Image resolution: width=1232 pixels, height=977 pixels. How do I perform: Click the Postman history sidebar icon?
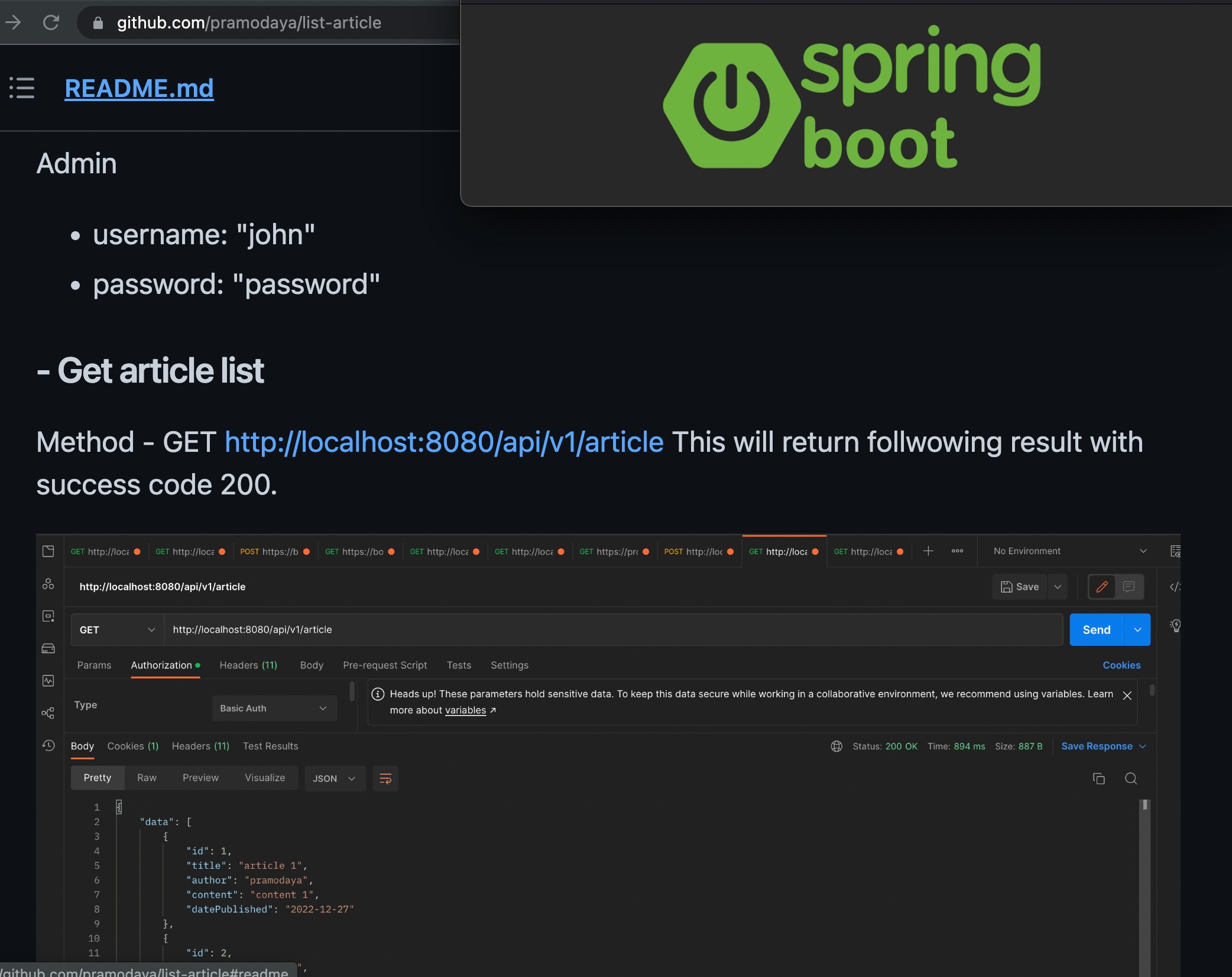(x=48, y=745)
